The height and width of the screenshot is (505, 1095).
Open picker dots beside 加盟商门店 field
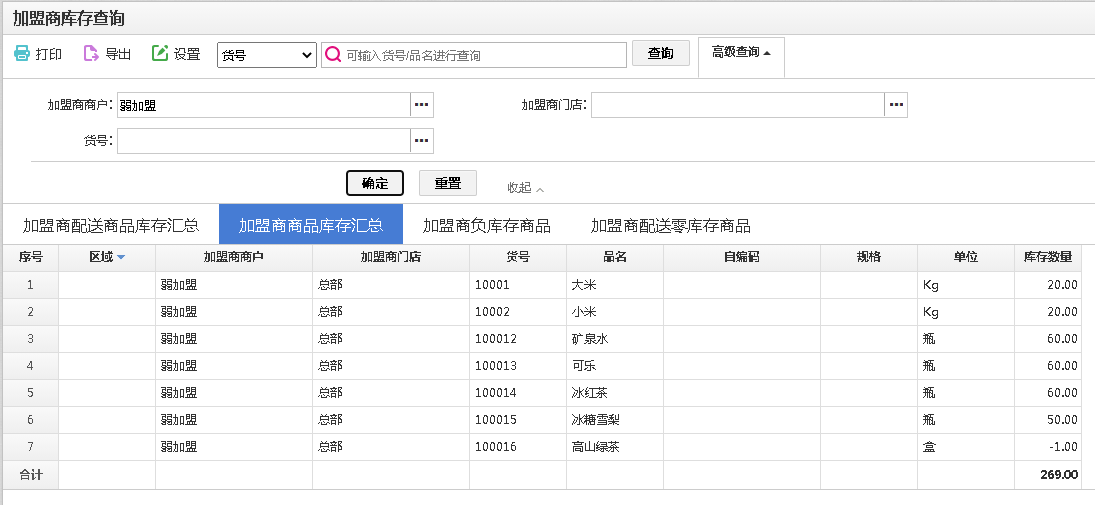coord(896,105)
